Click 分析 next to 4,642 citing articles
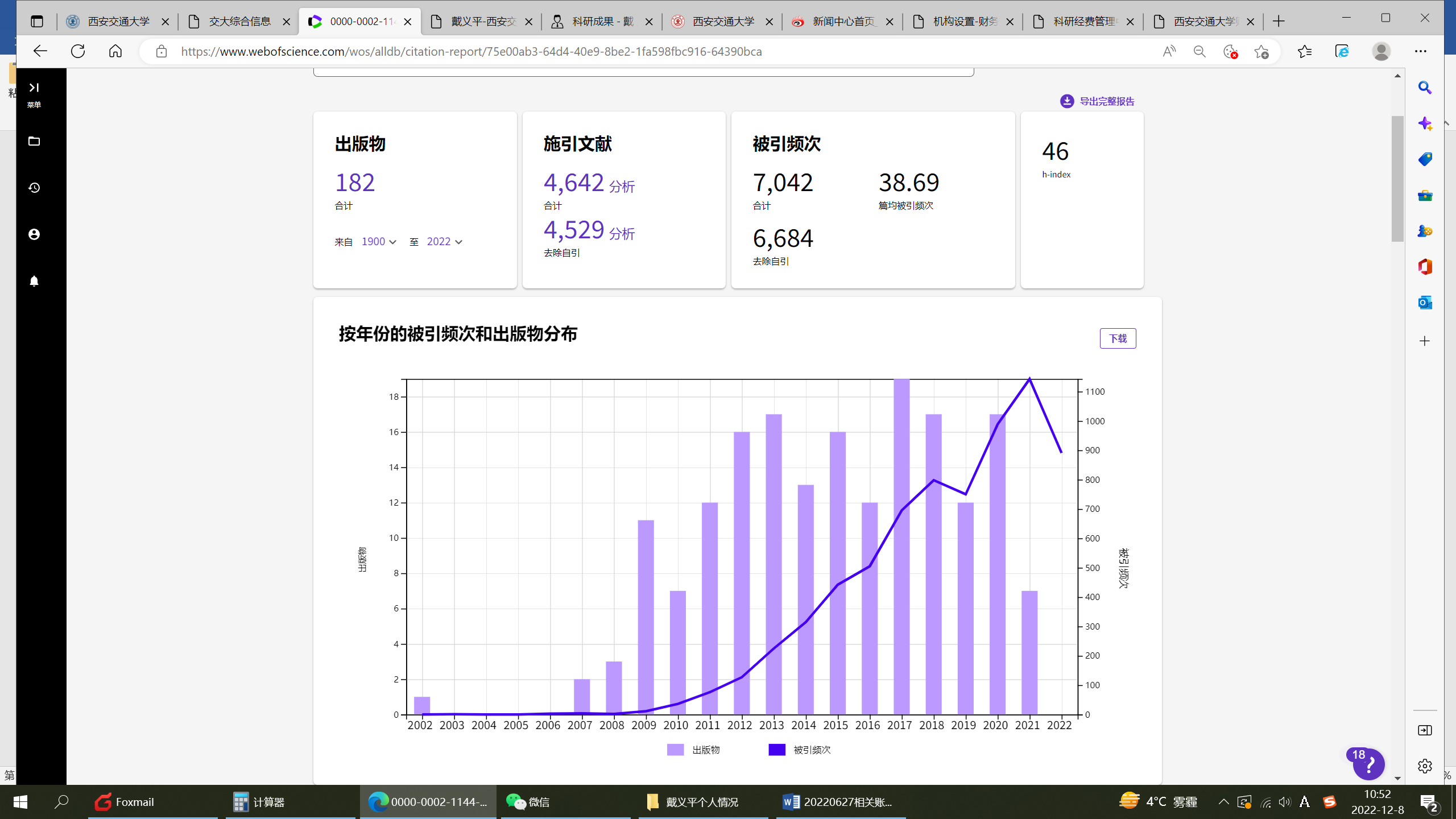The width and height of the screenshot is (1456, 819). coord(622,187)
